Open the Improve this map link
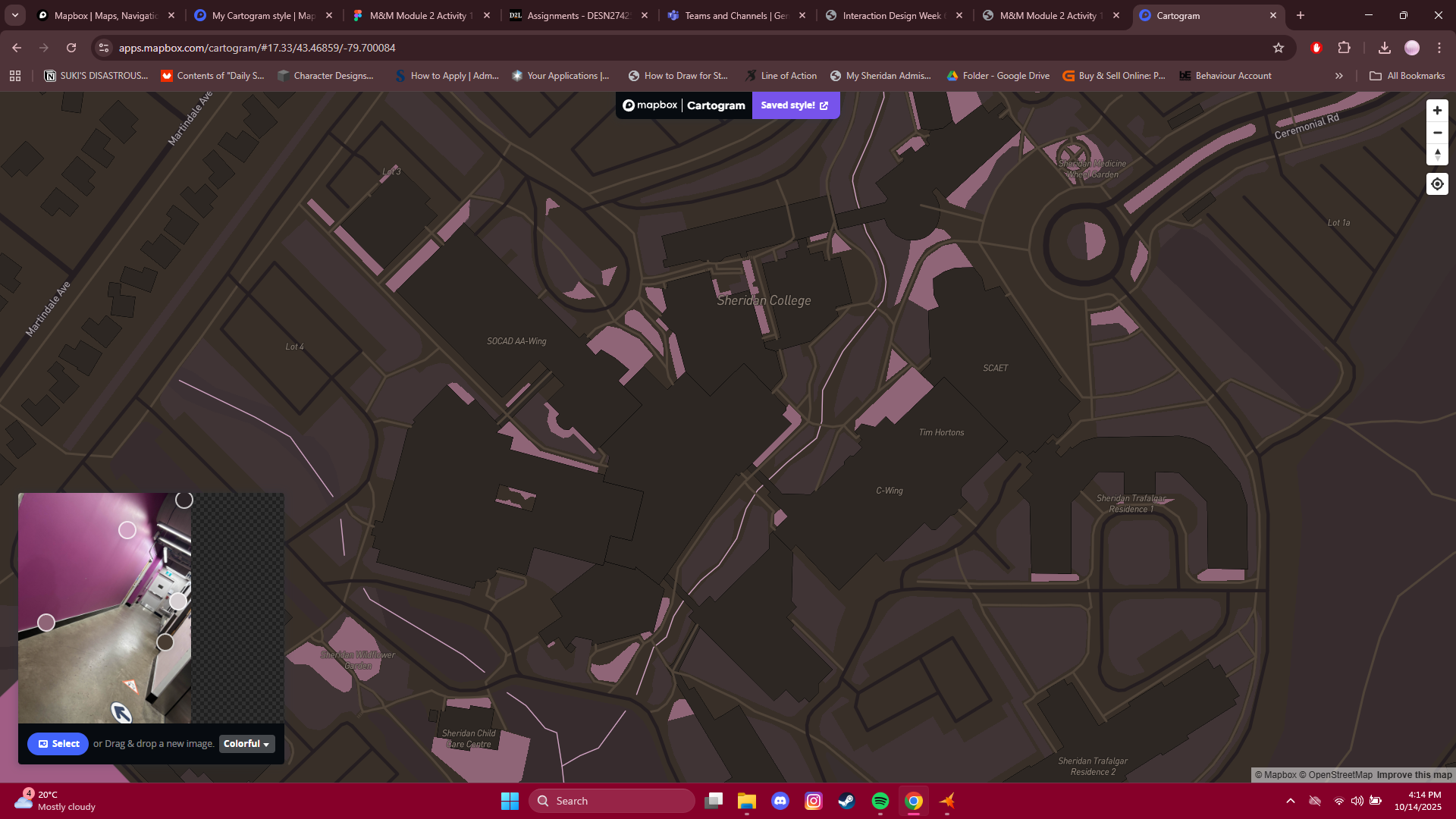This screenshot has height=819, width=1456. point(1414,775)
